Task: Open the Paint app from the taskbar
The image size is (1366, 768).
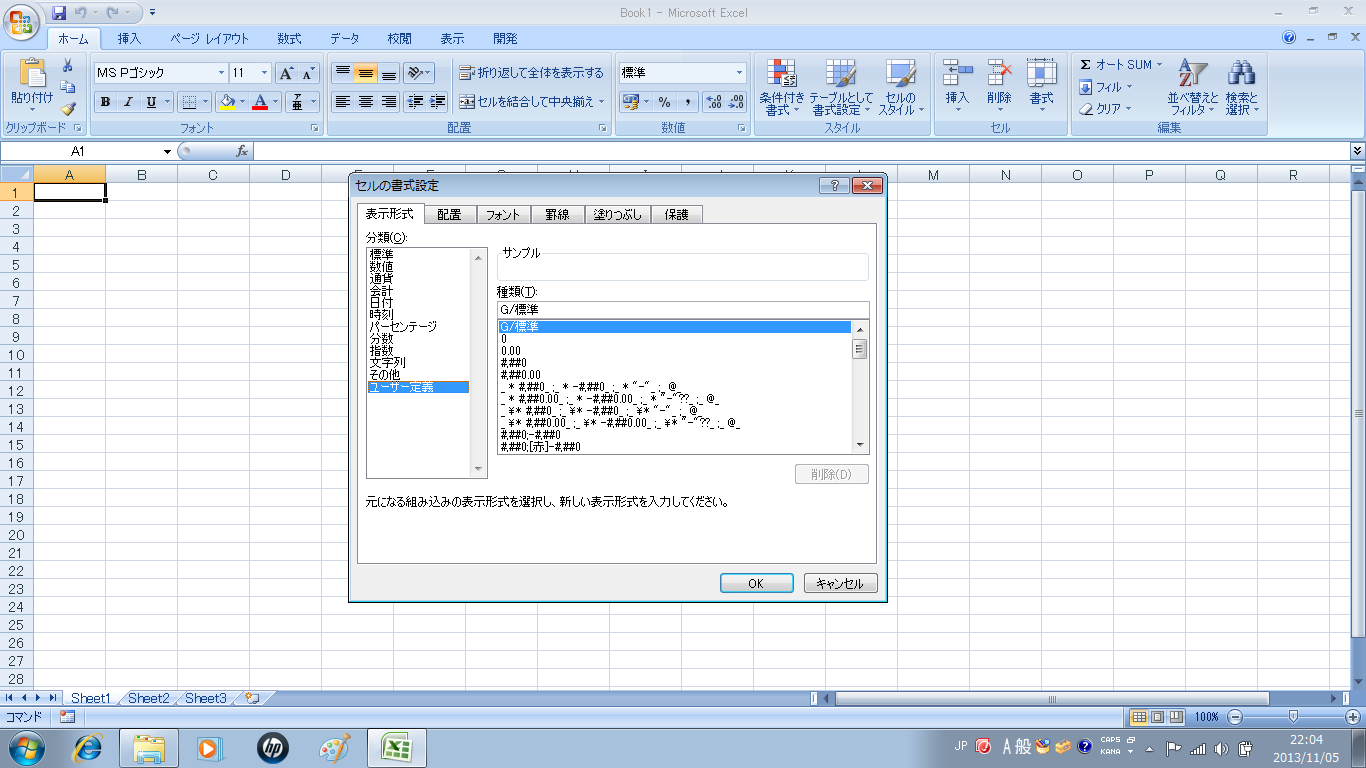Action: tap(335, 747)
